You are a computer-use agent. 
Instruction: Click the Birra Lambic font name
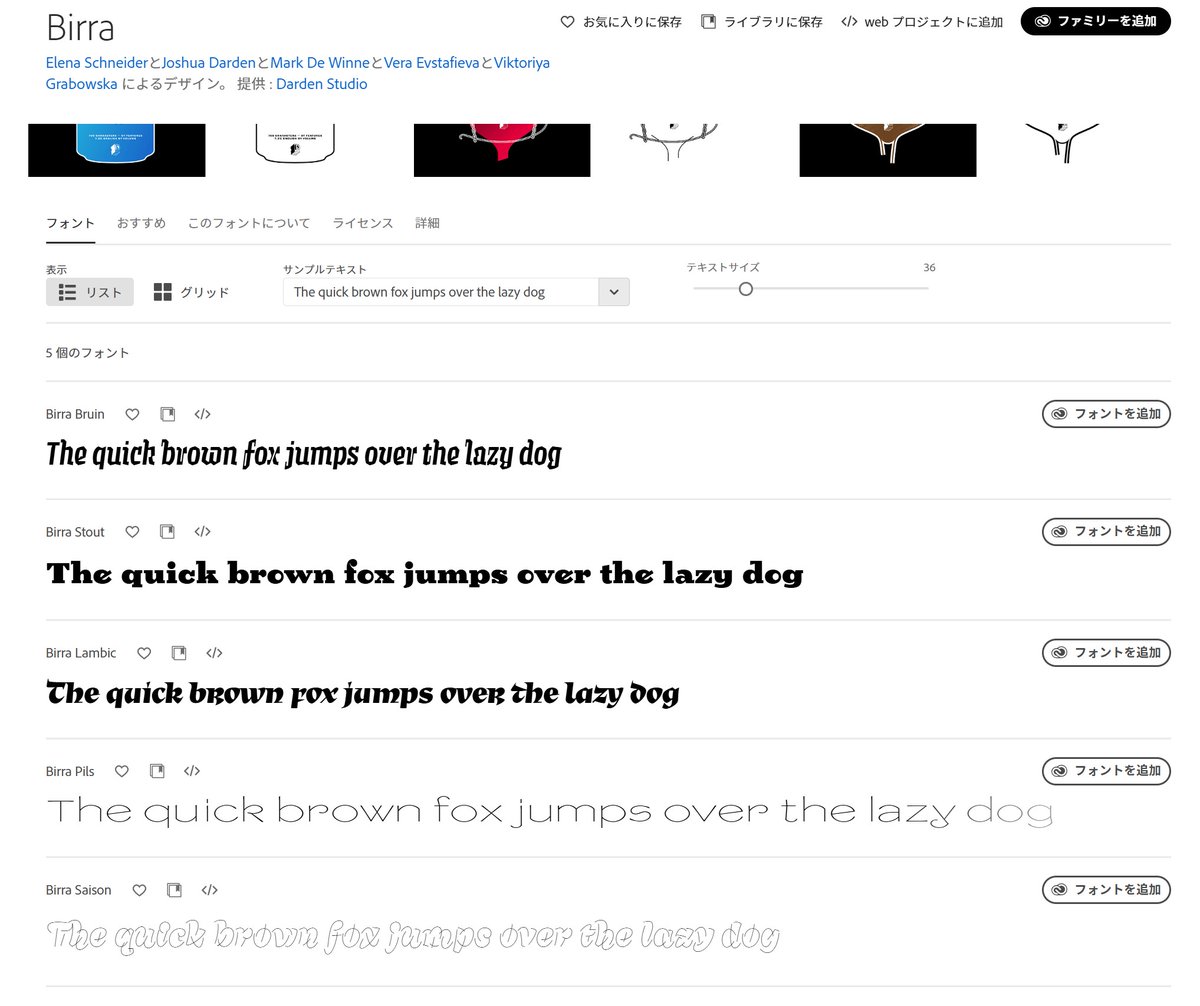(81, 653)
